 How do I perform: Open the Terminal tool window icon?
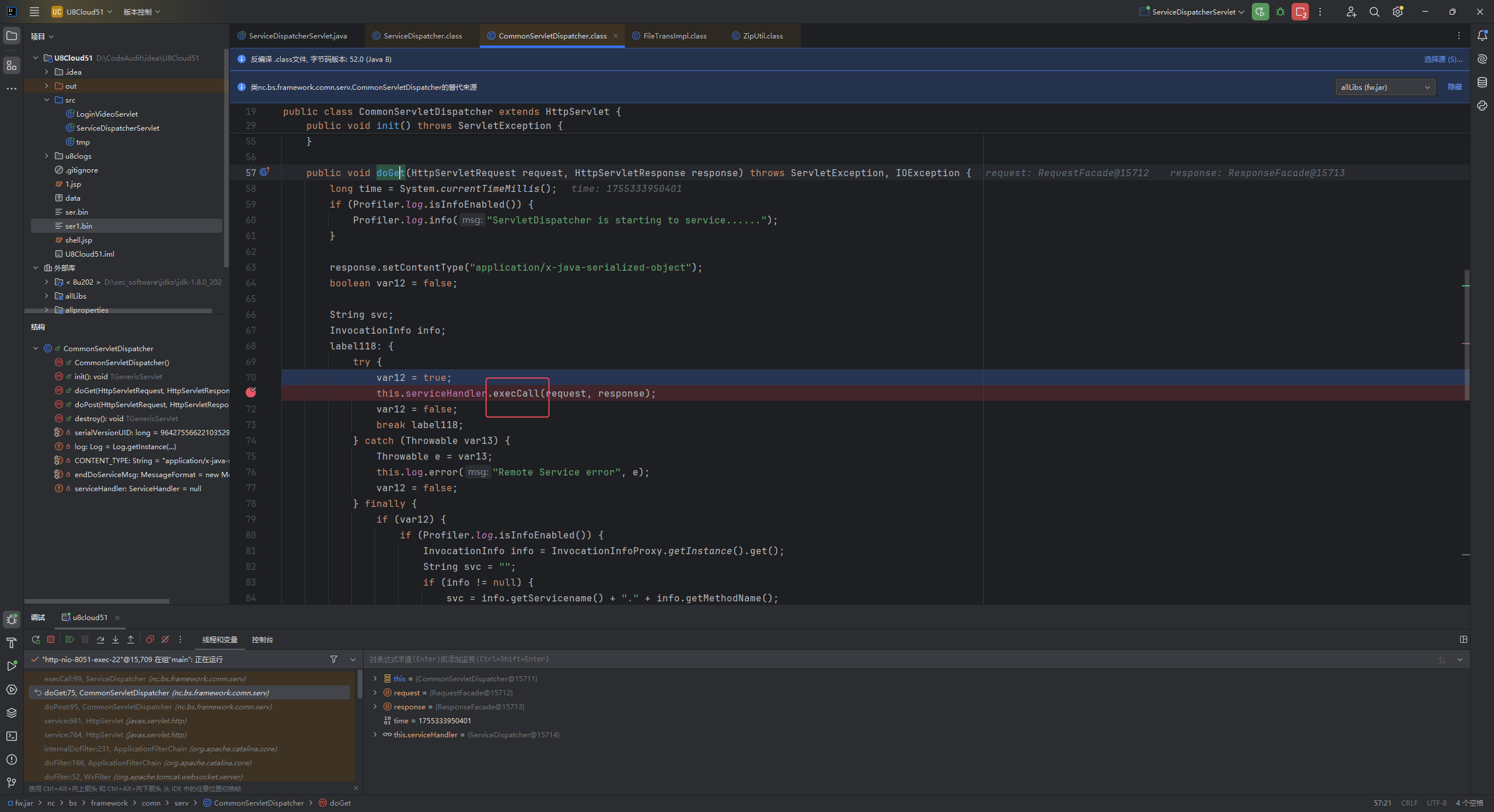click(12, 736)
